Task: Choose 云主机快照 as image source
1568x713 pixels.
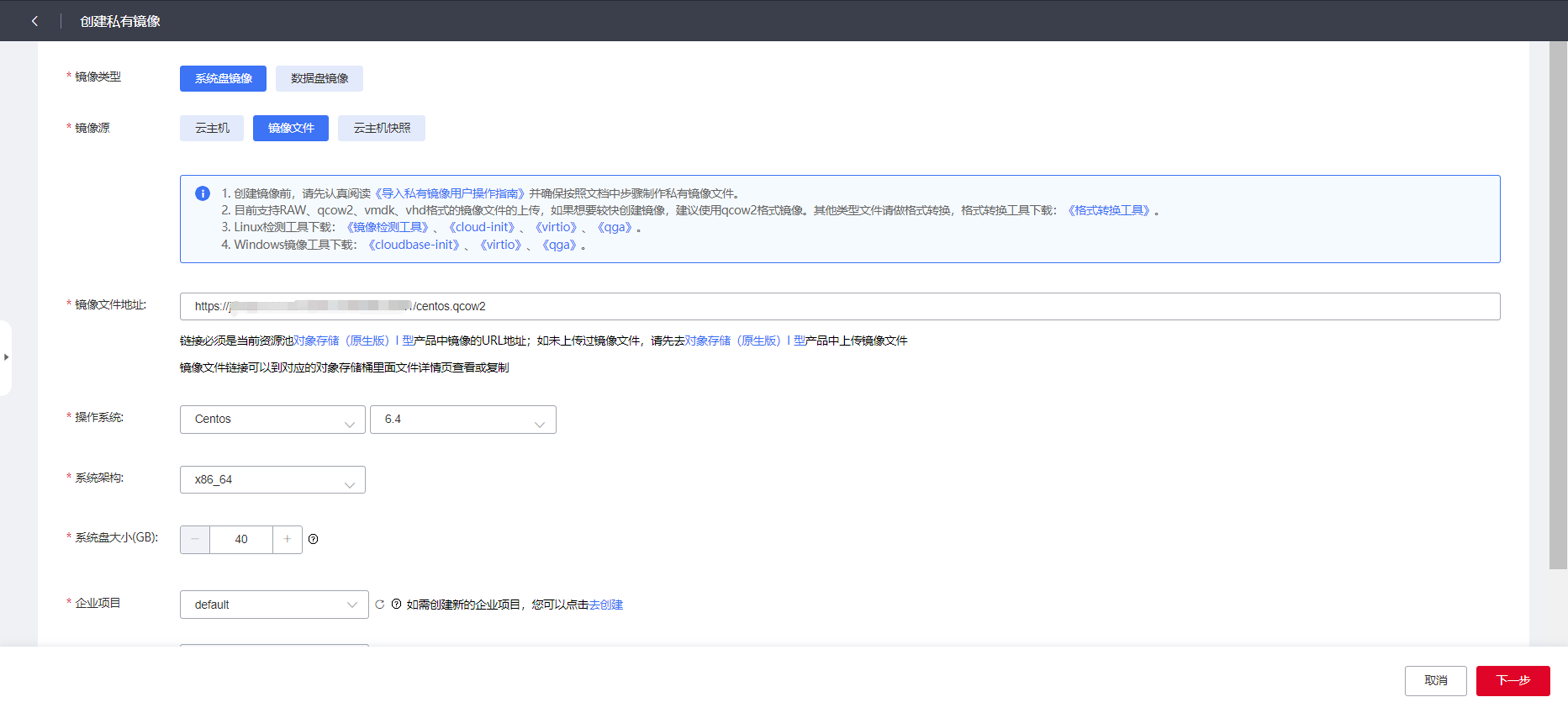Action: pyautogui.click(x=381, y=128)
